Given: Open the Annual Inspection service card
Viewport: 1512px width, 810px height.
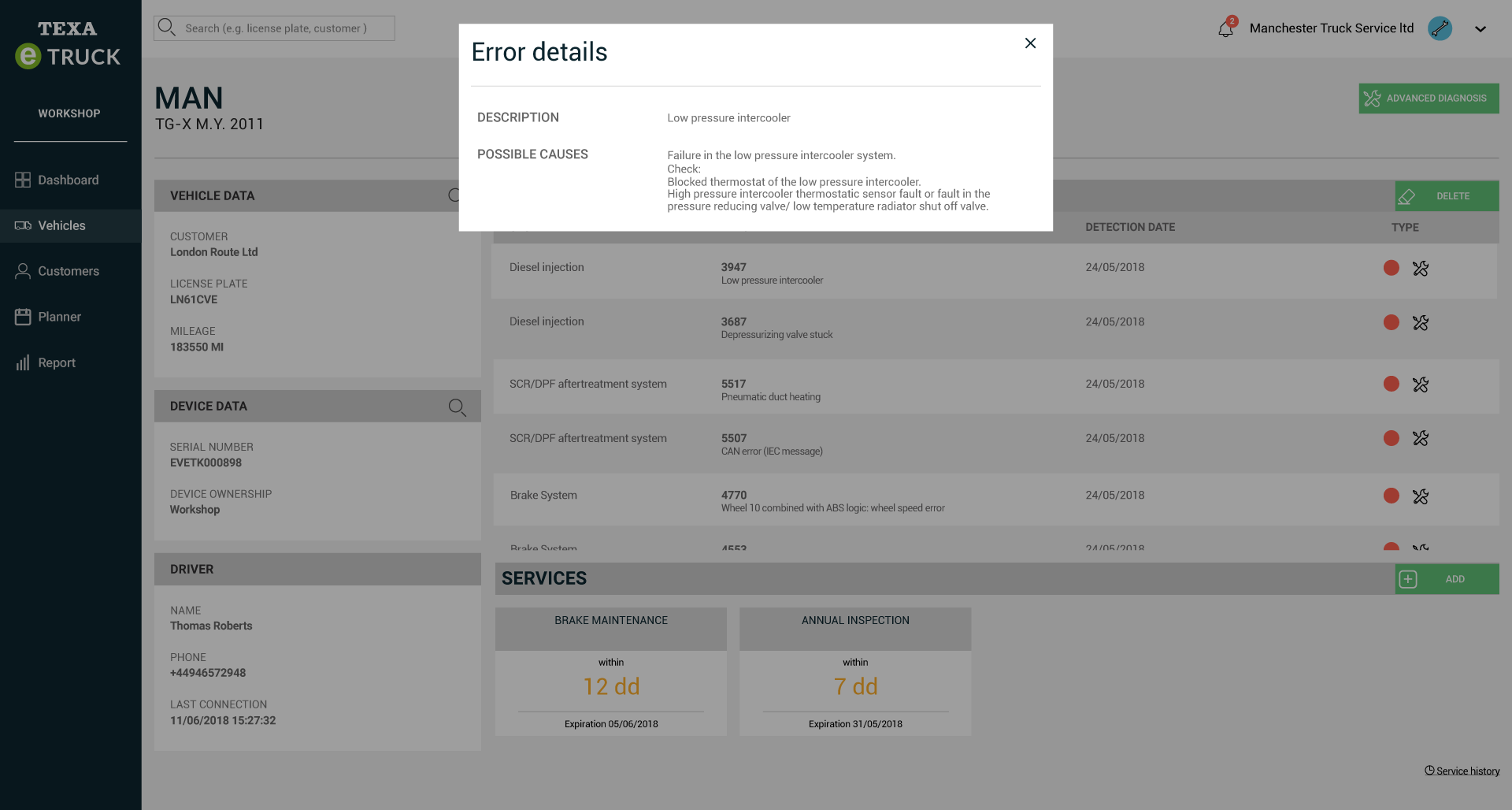Looking at the screenshot, I should click(x=855, y=671).
